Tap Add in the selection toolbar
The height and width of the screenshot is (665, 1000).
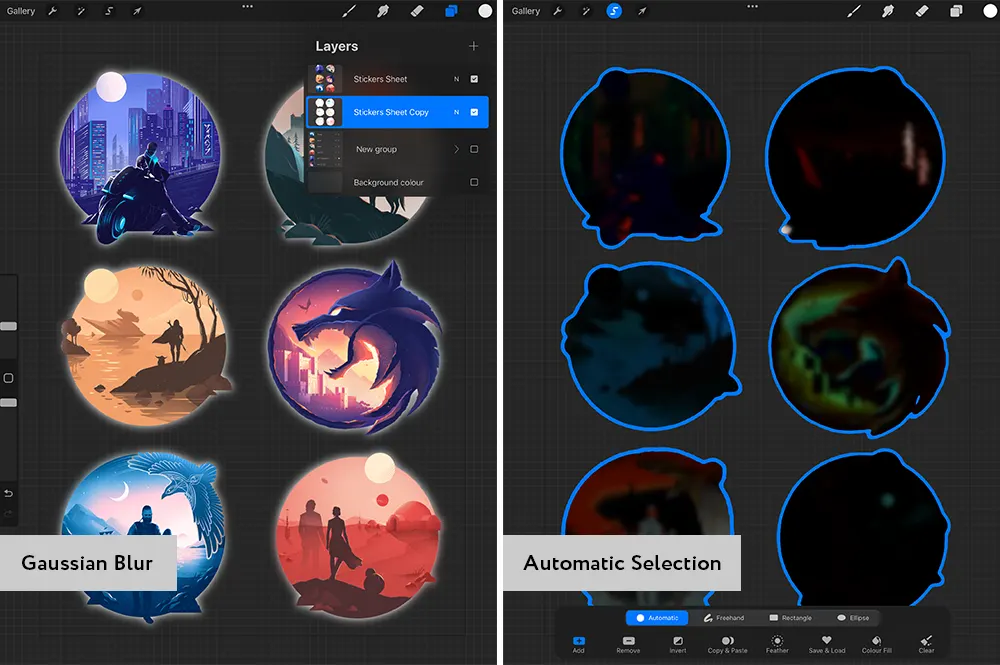pos(578,645)
